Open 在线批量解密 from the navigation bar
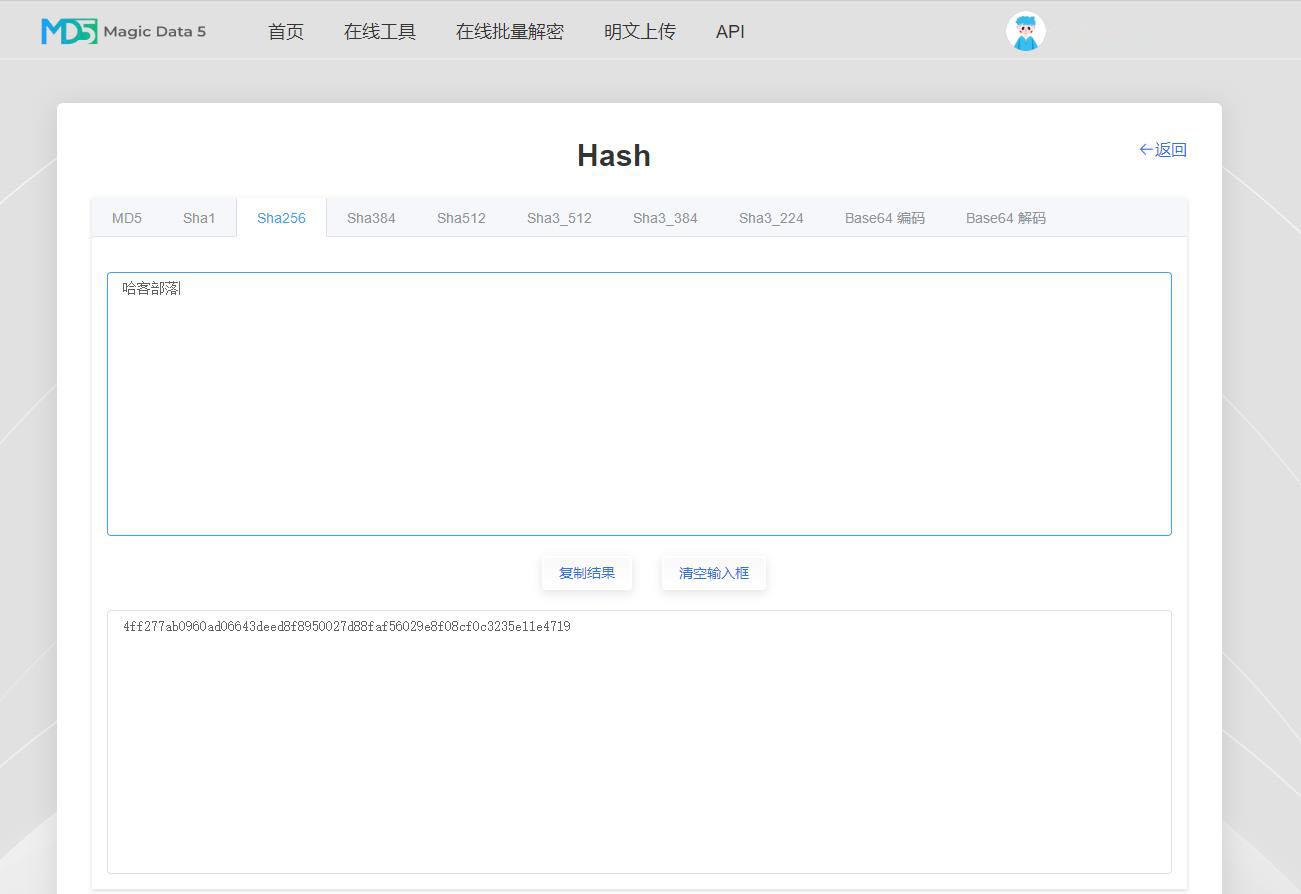The width and height of the screenshot is (1301, 894). click(x=509, y=31)
